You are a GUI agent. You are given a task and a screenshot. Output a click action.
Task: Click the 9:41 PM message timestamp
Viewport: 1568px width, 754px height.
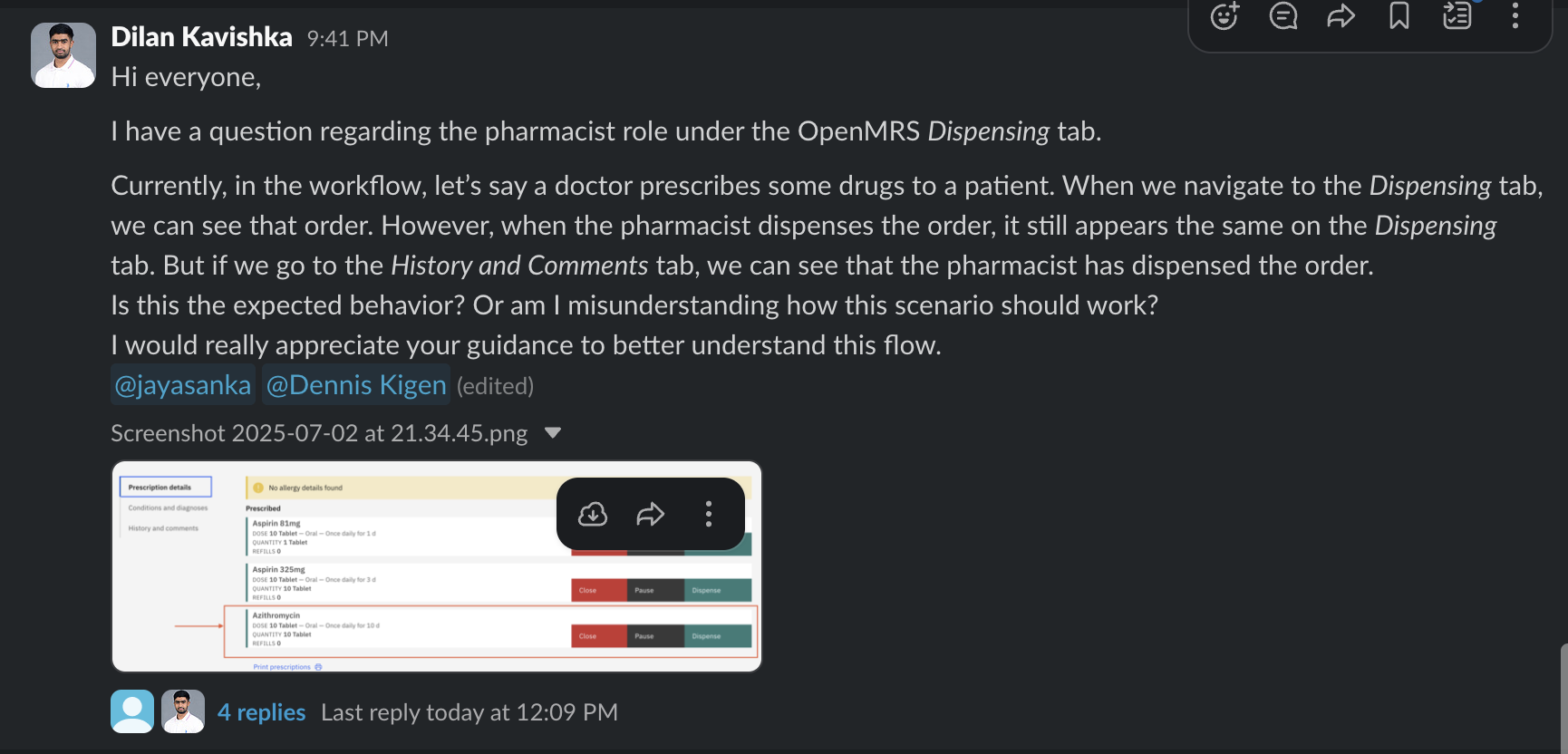347,39
